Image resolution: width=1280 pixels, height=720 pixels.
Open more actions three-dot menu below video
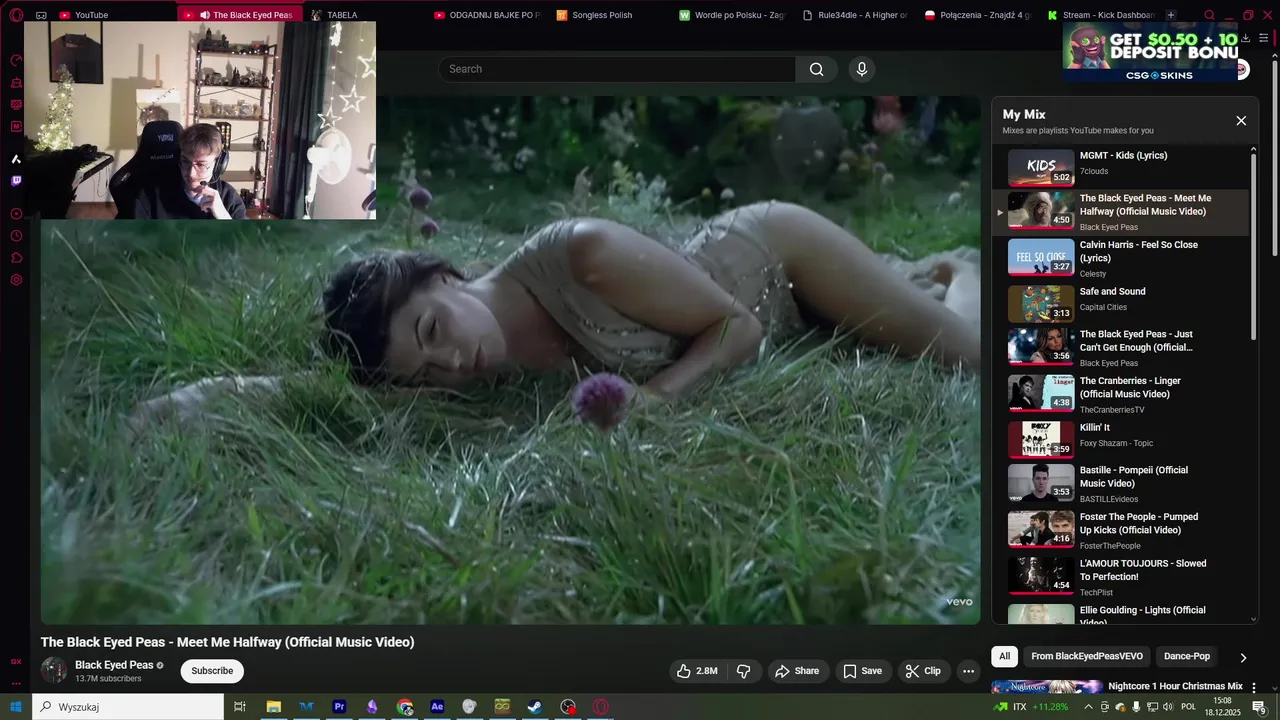(968, 671)
